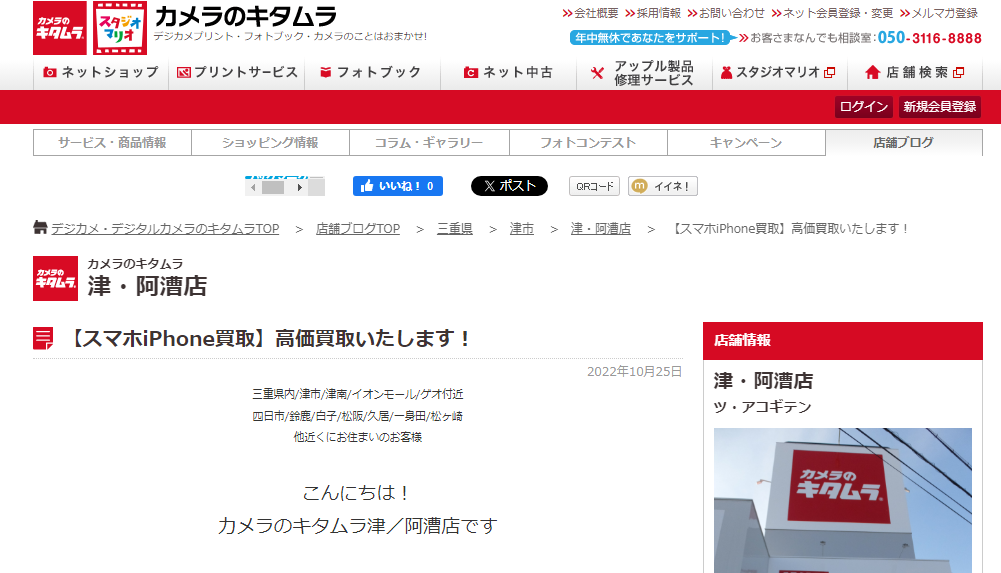Click the store photo thumbnail in sidebar
Screen dimensions: 1001x573
[842, 500]
